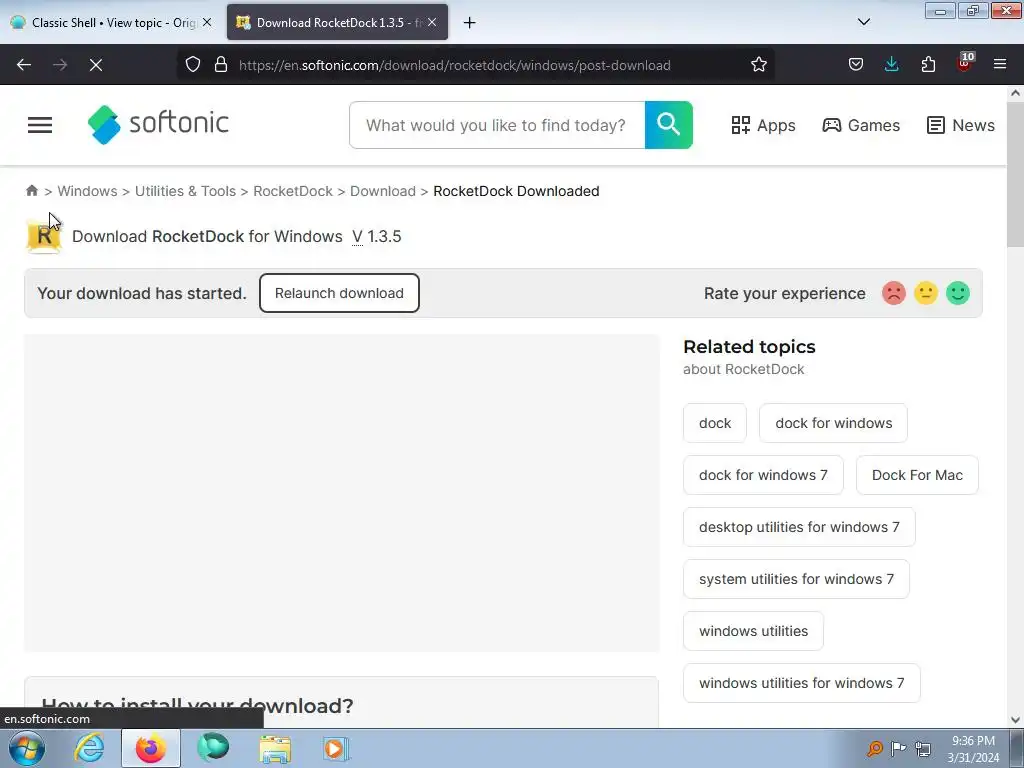
Task: Launch Internet Explorer from taskbar
Action: click(x=89, y=748)
